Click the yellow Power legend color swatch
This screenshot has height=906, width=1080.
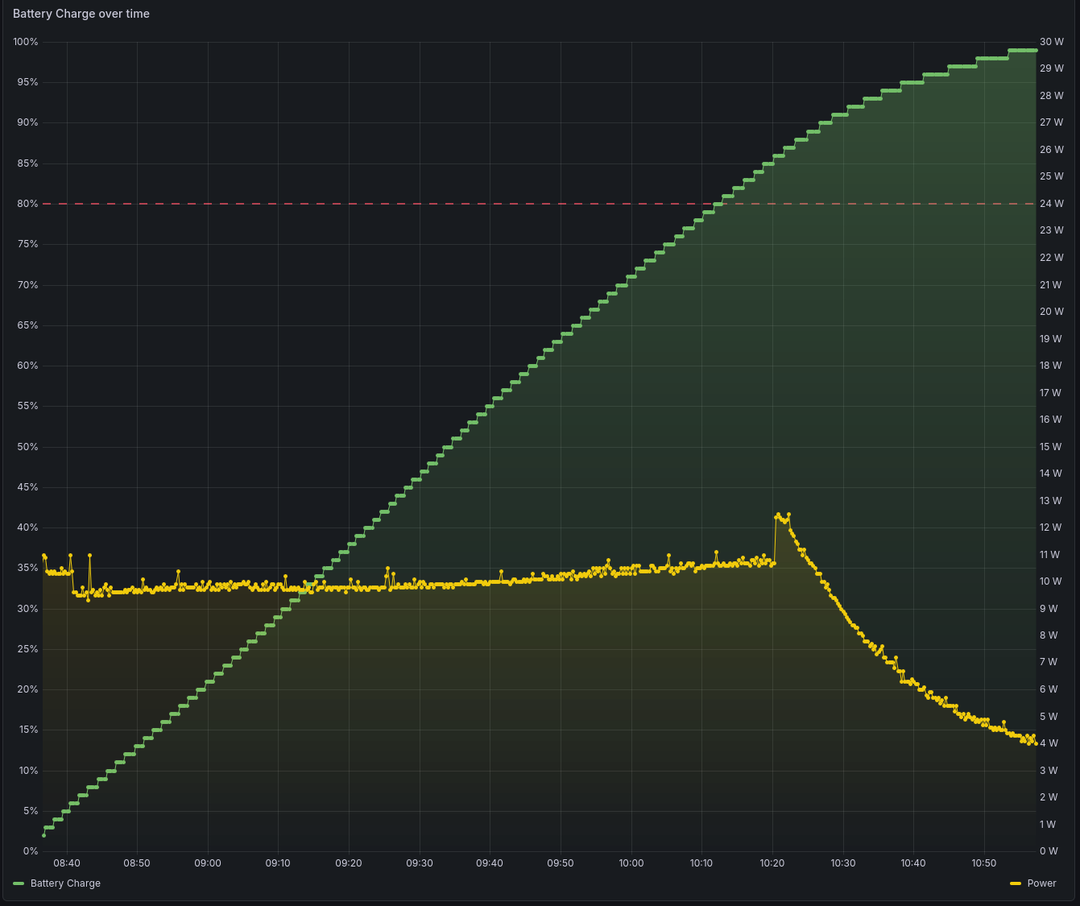click(x=1016, y=884)
